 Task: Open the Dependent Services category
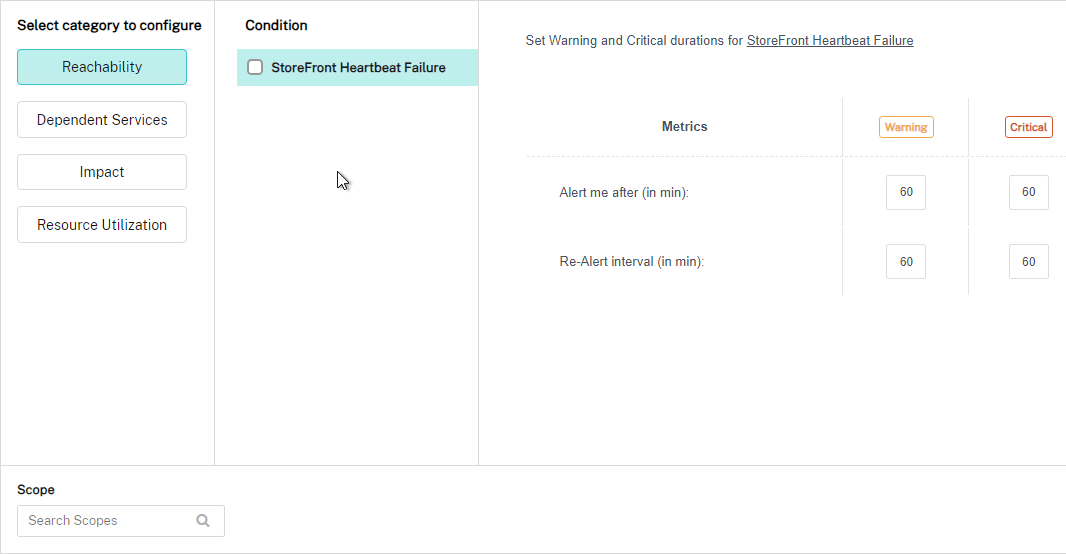click(102, 120)
